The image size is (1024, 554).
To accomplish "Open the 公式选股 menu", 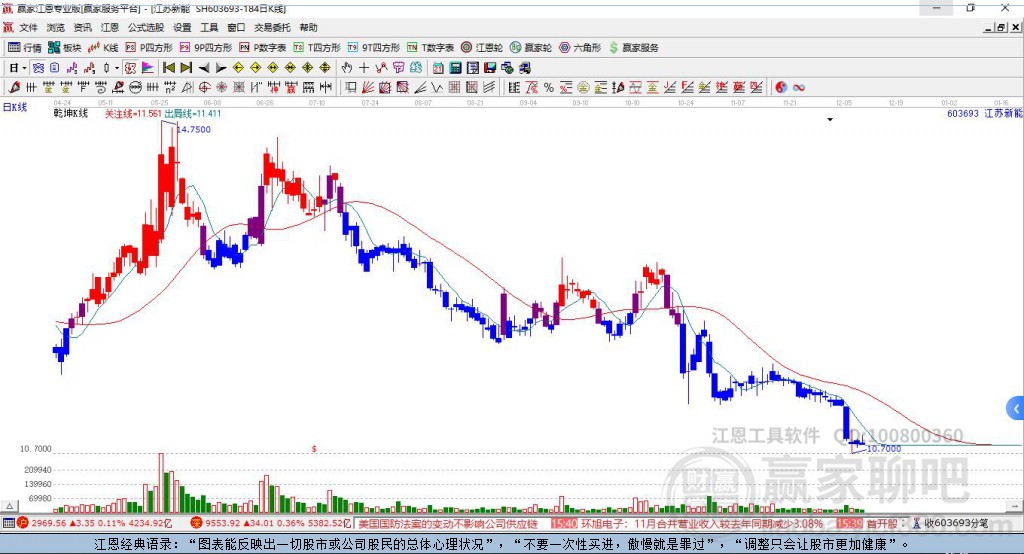I will [x=146, y=27].
